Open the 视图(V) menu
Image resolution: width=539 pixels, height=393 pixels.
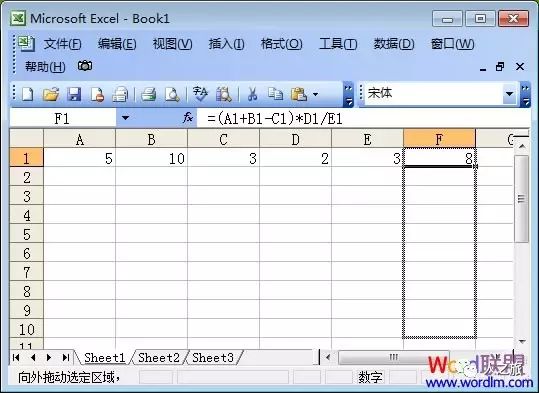[172, 44]
